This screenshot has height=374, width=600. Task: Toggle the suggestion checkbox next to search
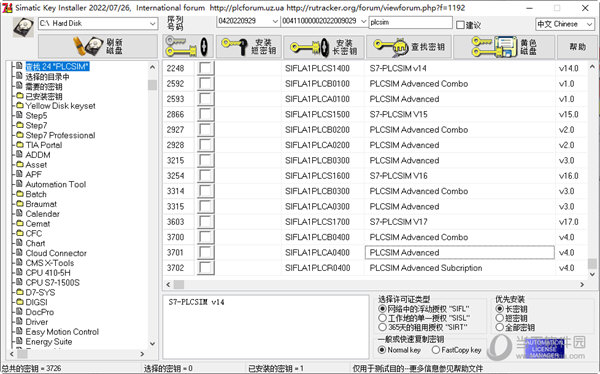tap(460, 25)
